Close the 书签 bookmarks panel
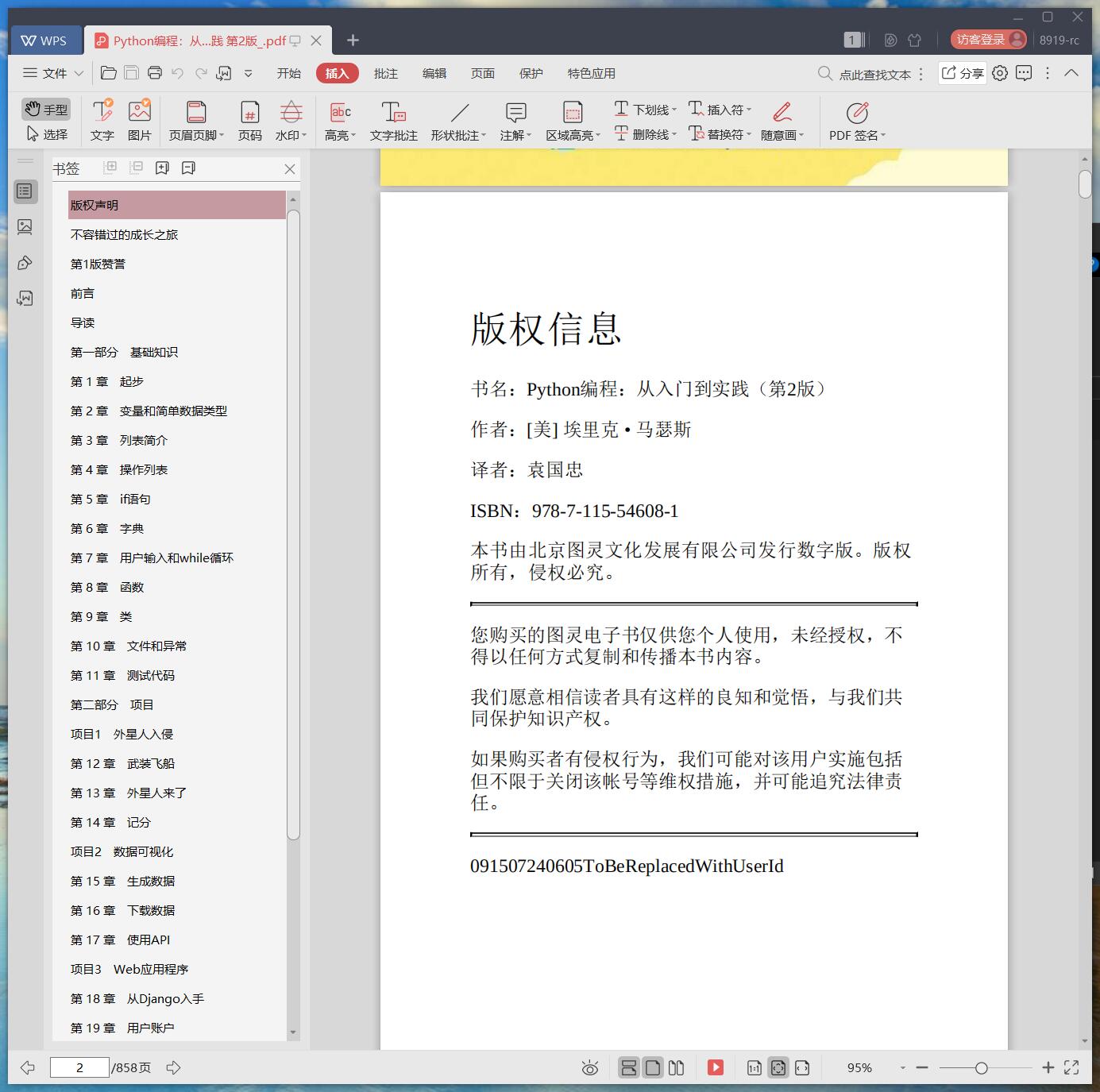 [x=290, y=168]
